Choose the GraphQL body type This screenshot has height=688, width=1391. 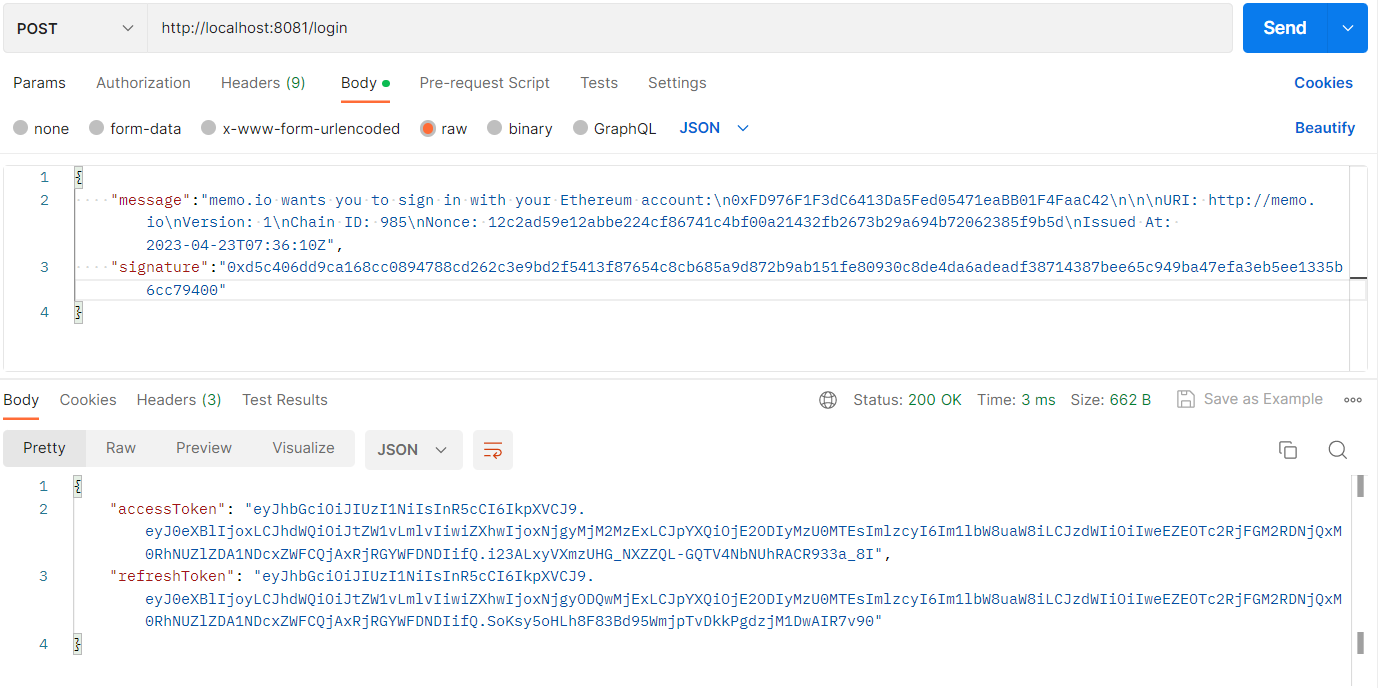click(581, 128)
